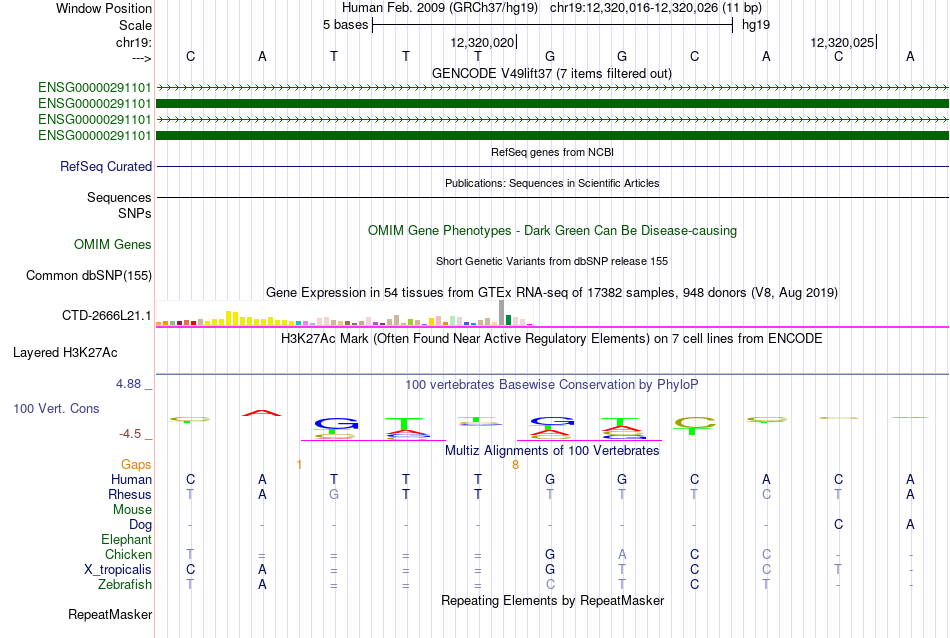Click the "Rhesus" species row label
The height and width of the screenshot is (638, 950).
point(130,495)
